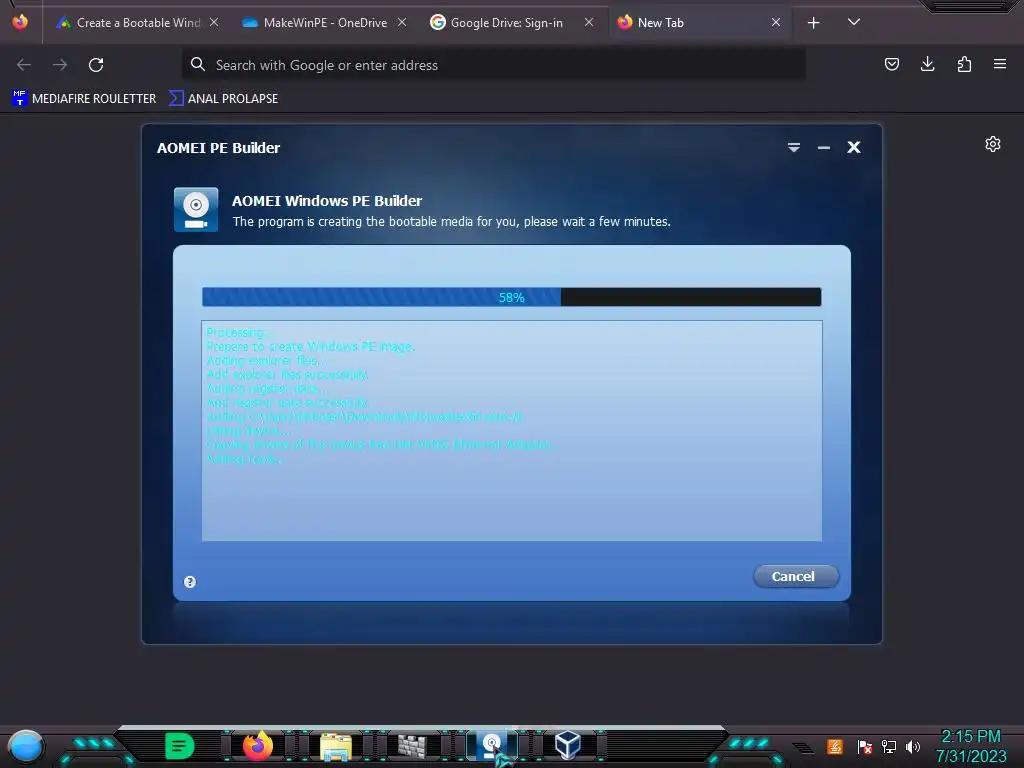
Task: Open the help question mark icon
Action: tap(190, 582)
